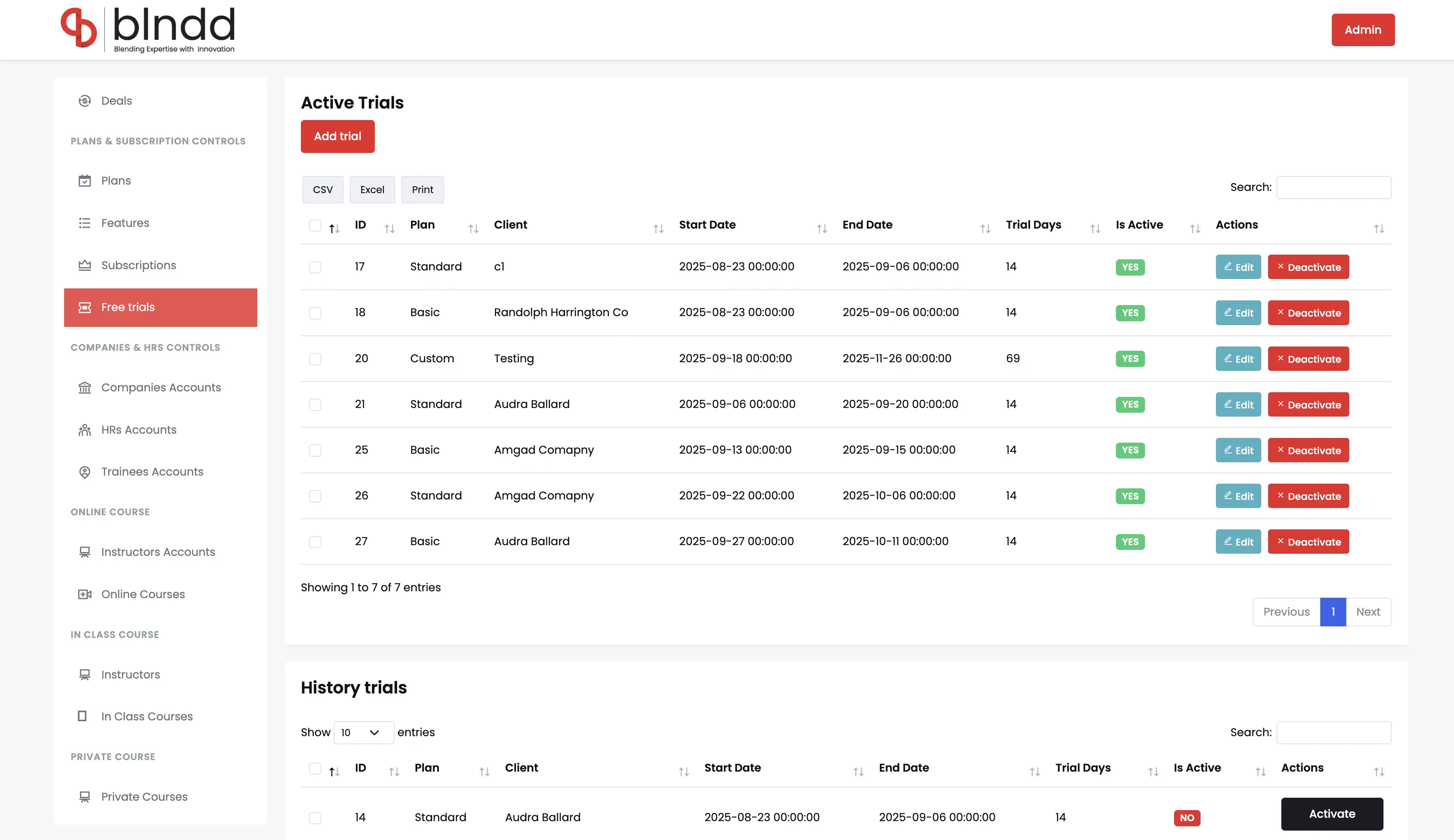Export the table as CSV
This screenshot has width=1454, height=840.
pos(323,190)
